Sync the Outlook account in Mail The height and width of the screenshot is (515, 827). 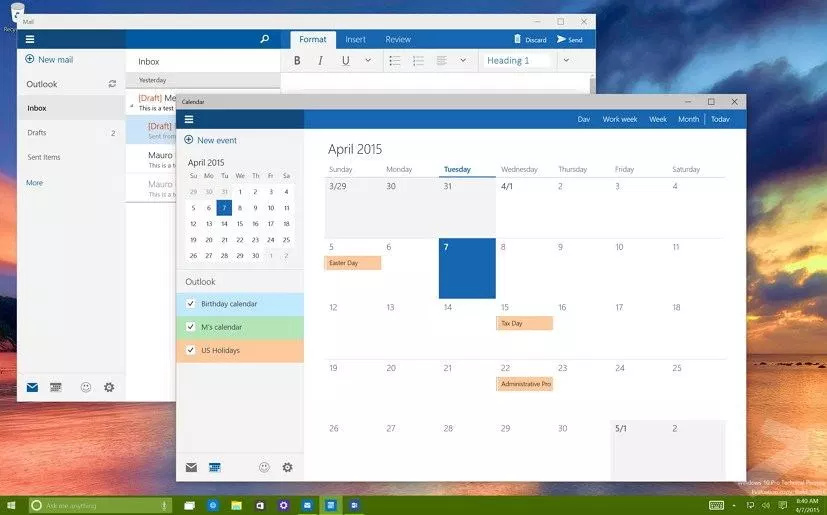[112, 83]
